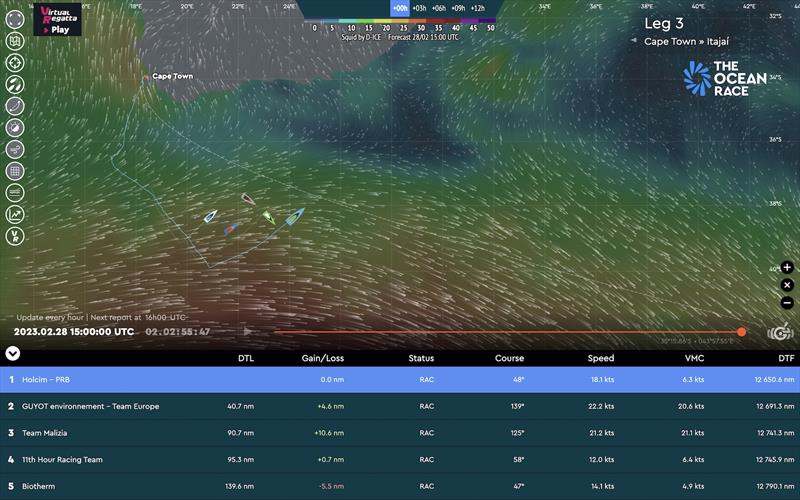Click the globe/3D view icon by timeline
The height and width of the screenshot is (500, 800).
coord(780,333)
